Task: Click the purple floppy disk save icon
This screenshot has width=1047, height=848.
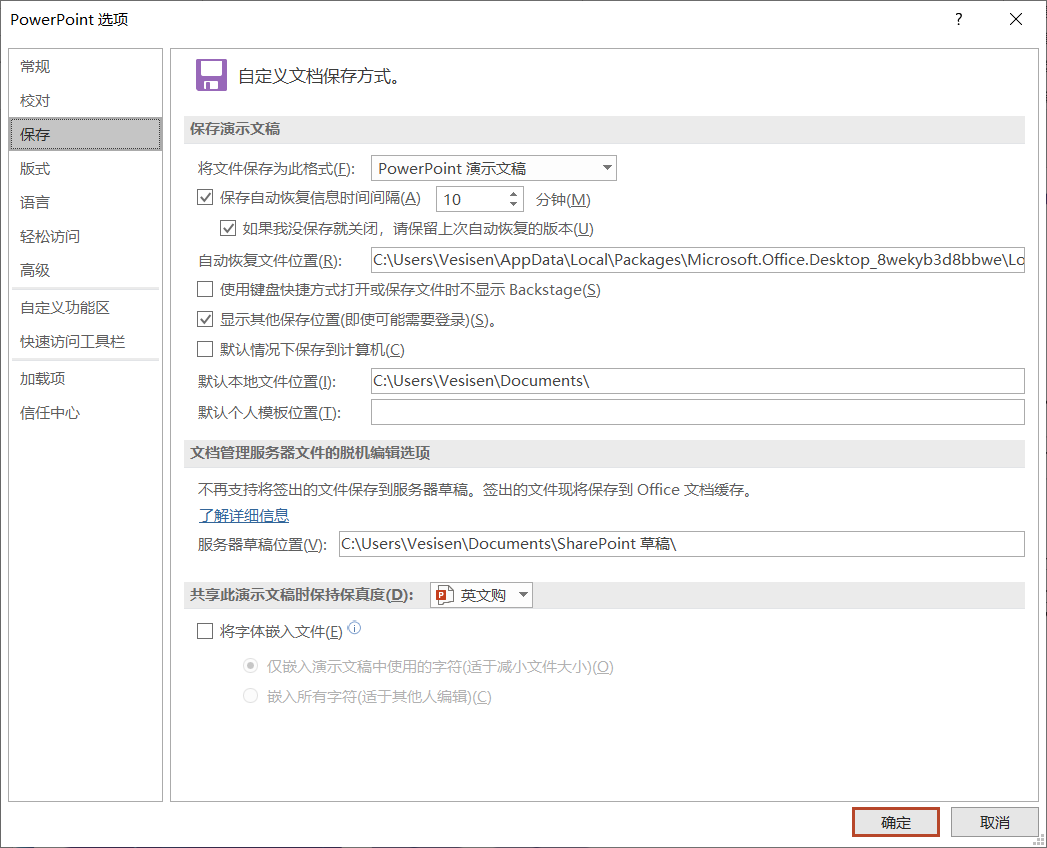Action: 211,75
